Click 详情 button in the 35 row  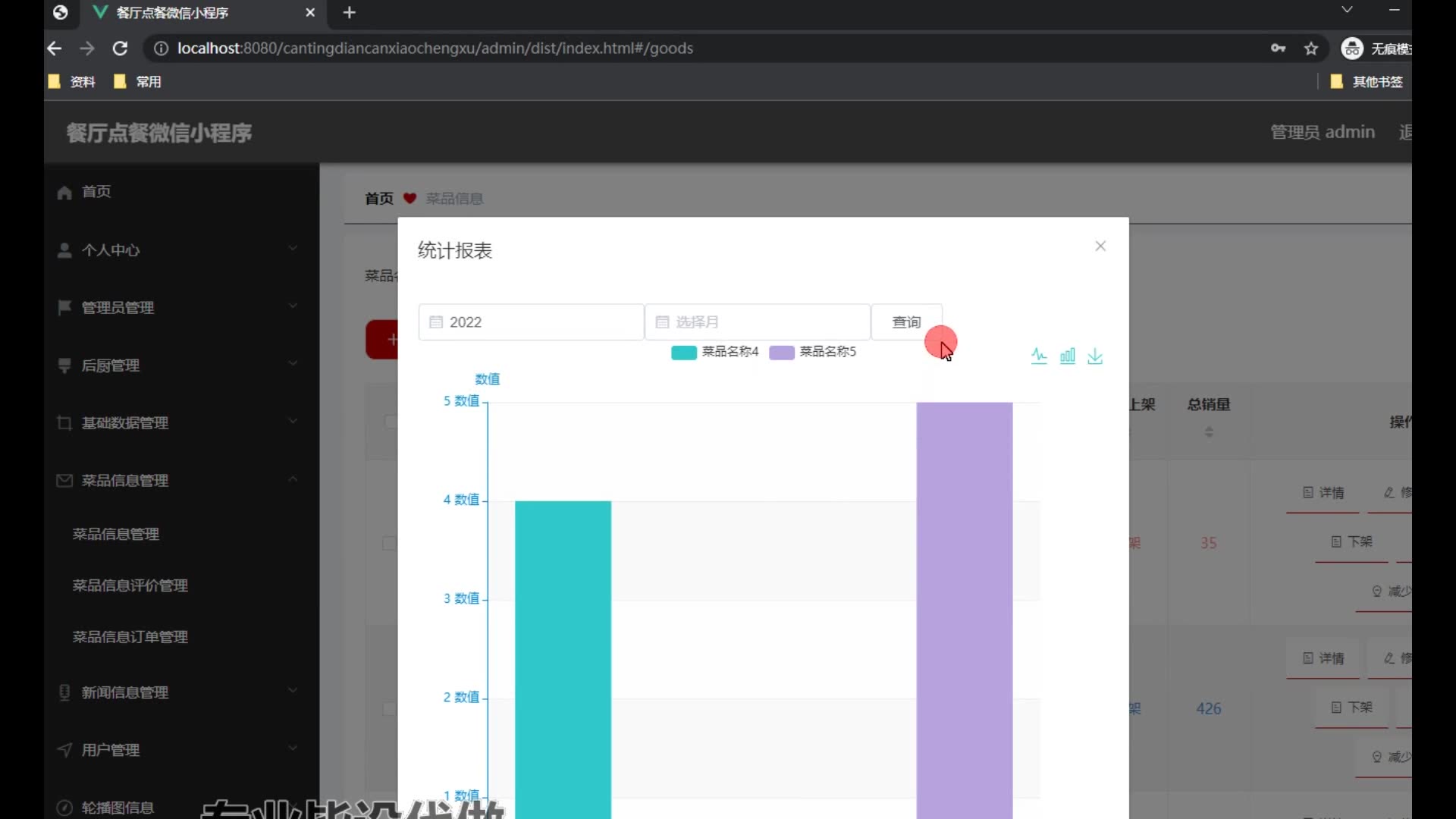pyautogui.click(x=1323, y=493)
